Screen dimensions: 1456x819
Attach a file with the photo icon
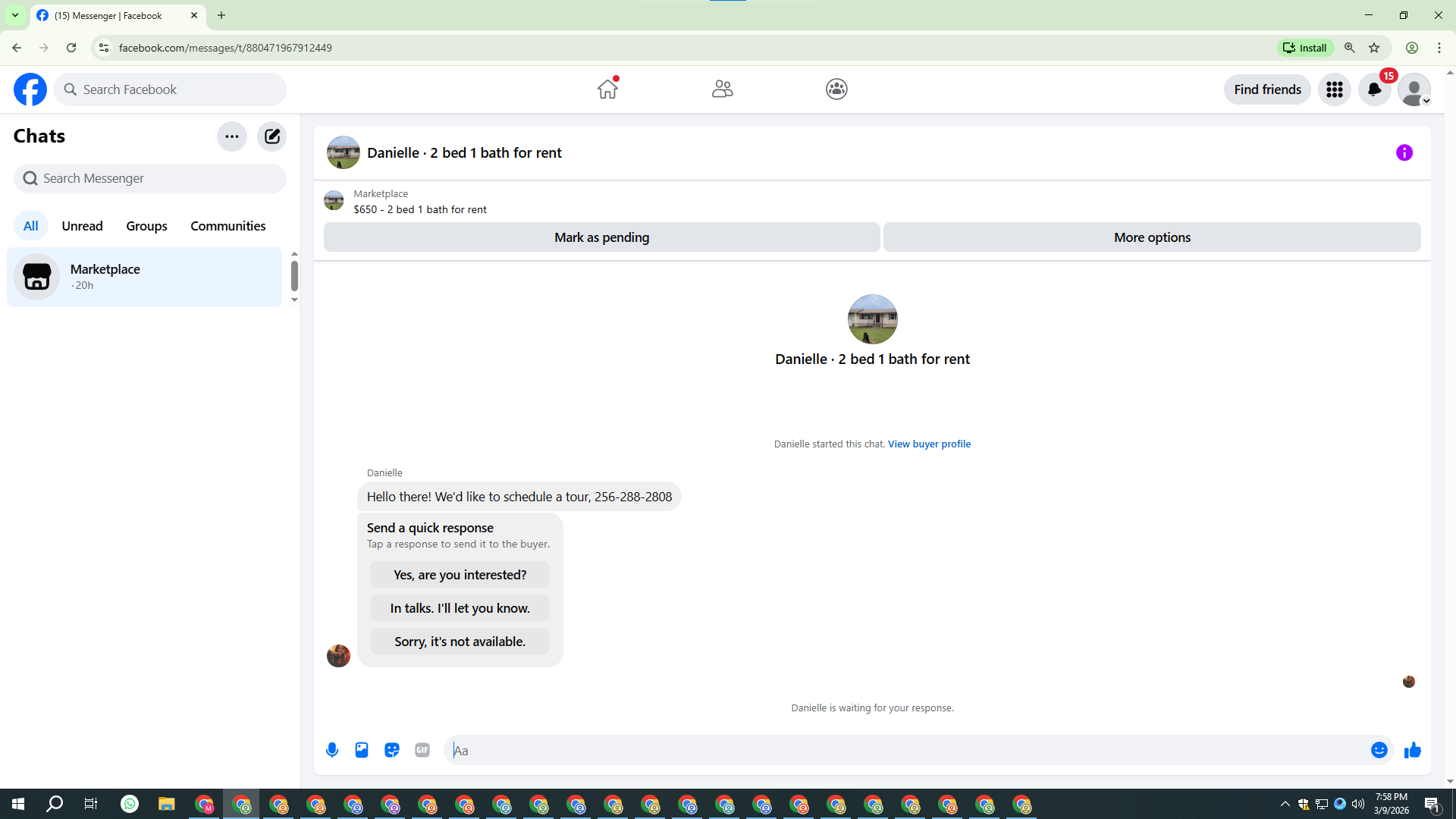tap(362, 750)
